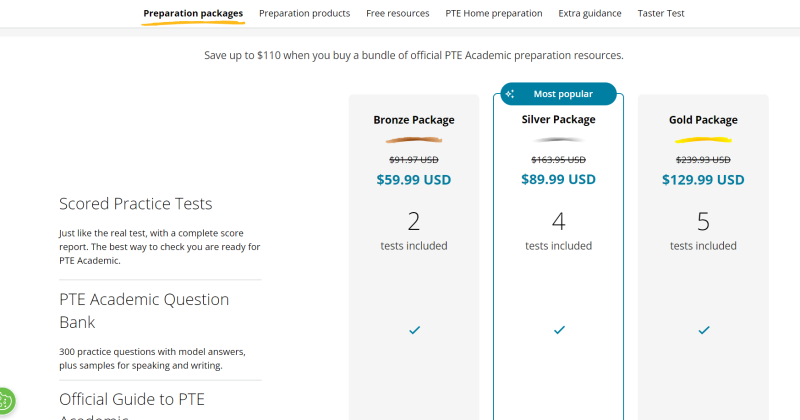Click the Most popular badge
The height and width of the screenshot is (420, 800).
tap(560, 94)
